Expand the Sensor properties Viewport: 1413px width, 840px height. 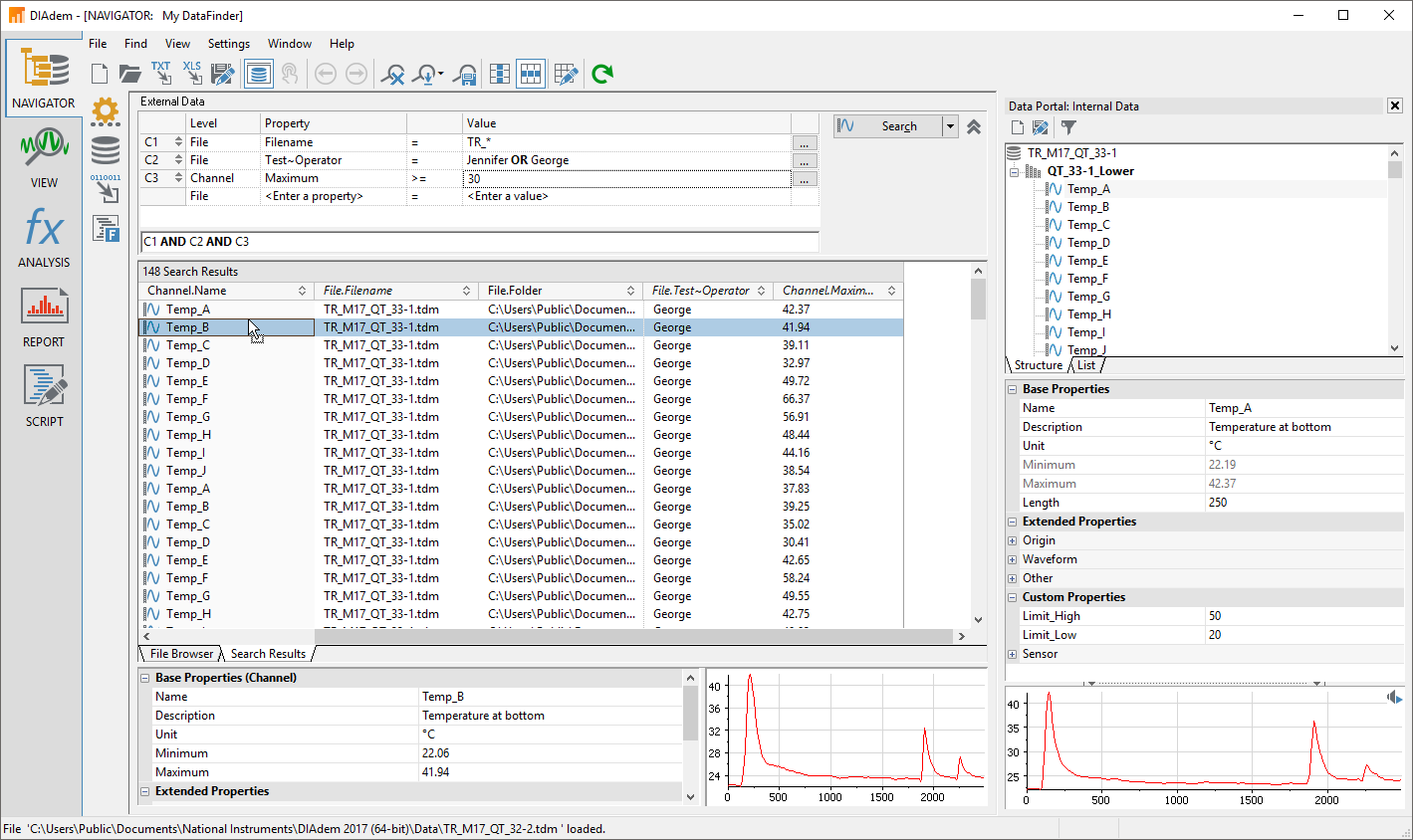click(1013, 655)
